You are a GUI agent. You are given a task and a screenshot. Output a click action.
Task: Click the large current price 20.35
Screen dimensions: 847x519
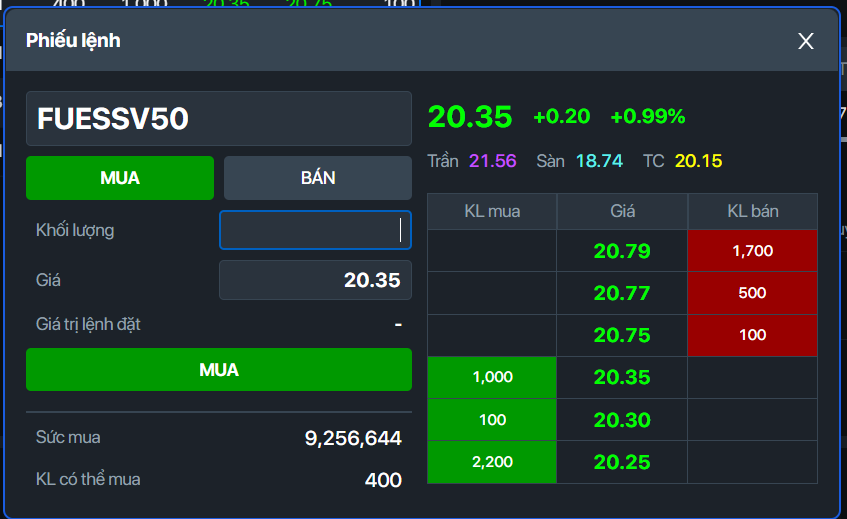pos(470,117)
